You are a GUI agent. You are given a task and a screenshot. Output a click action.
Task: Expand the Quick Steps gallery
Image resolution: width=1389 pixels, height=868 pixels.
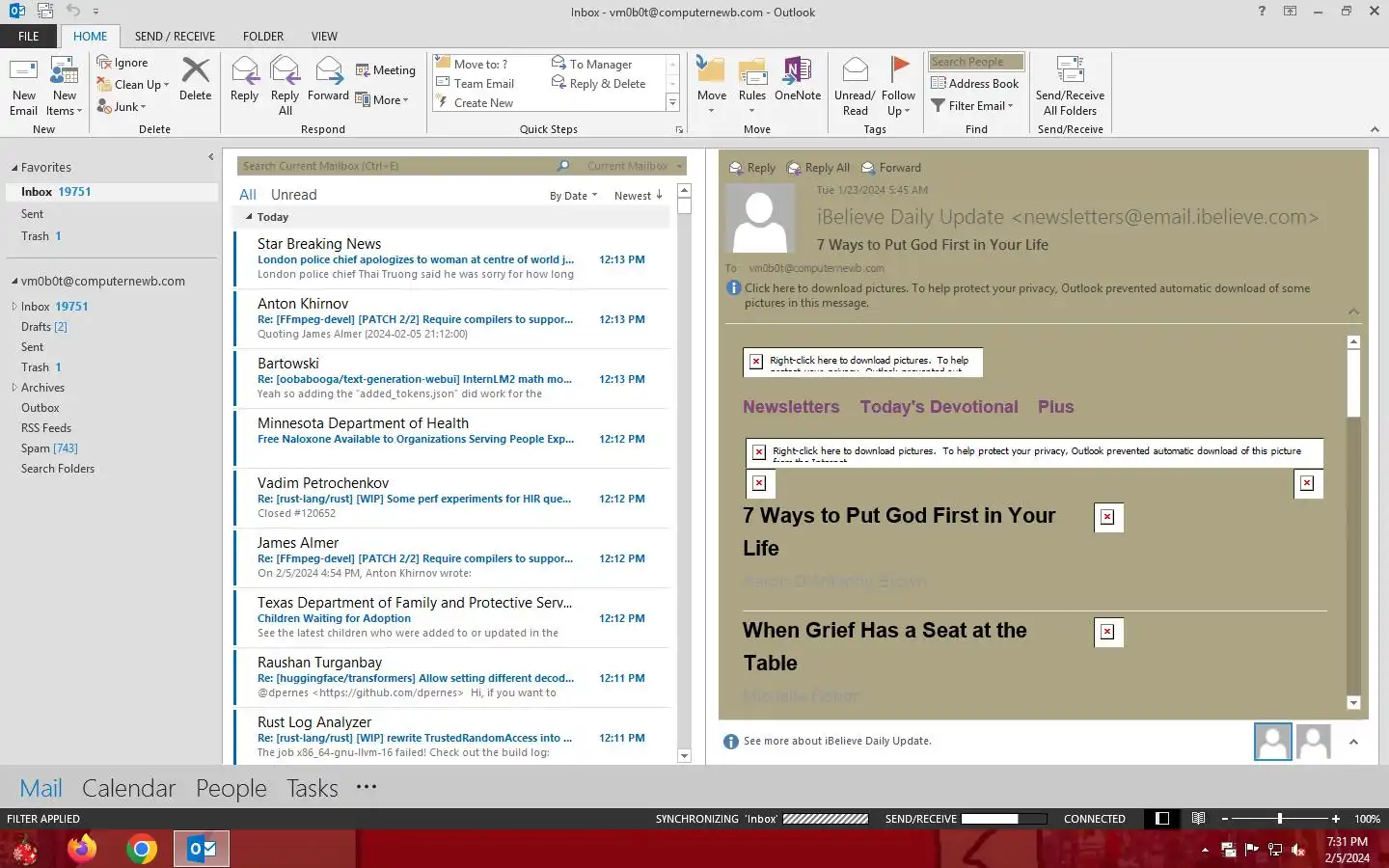point(672,103)
